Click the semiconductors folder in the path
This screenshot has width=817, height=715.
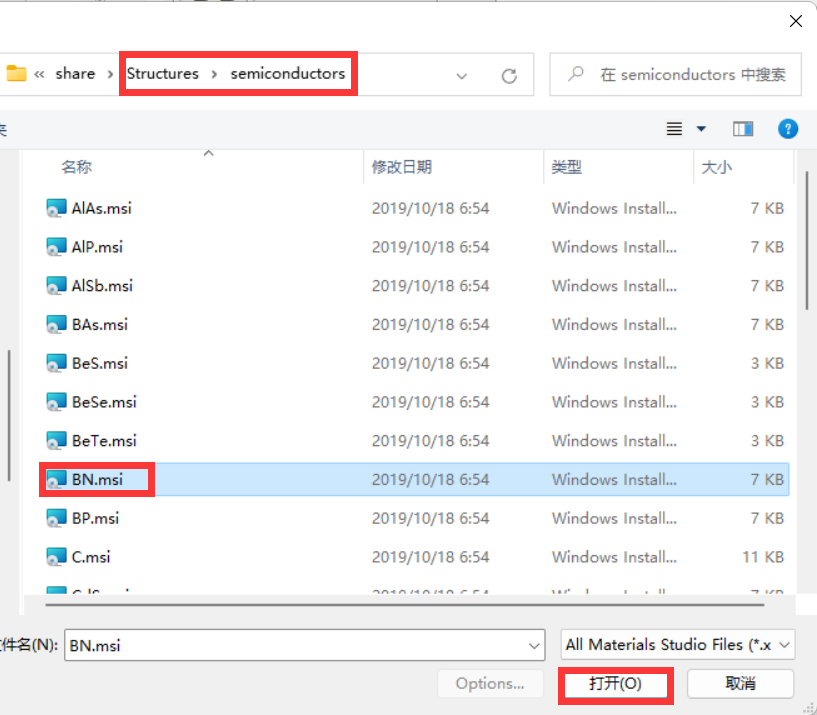pyautogui.click(x=288, y=73)
